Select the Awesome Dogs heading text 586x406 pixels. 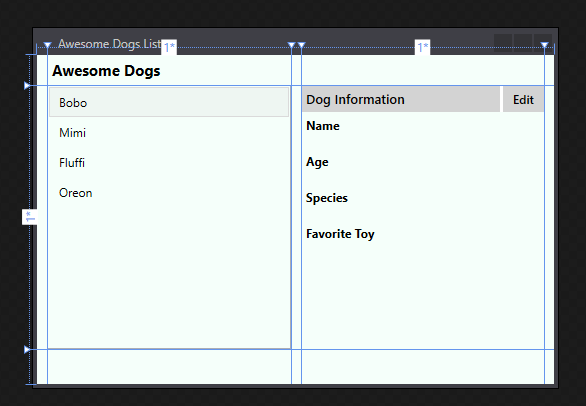pyautogui.click(x=106, y=71)
